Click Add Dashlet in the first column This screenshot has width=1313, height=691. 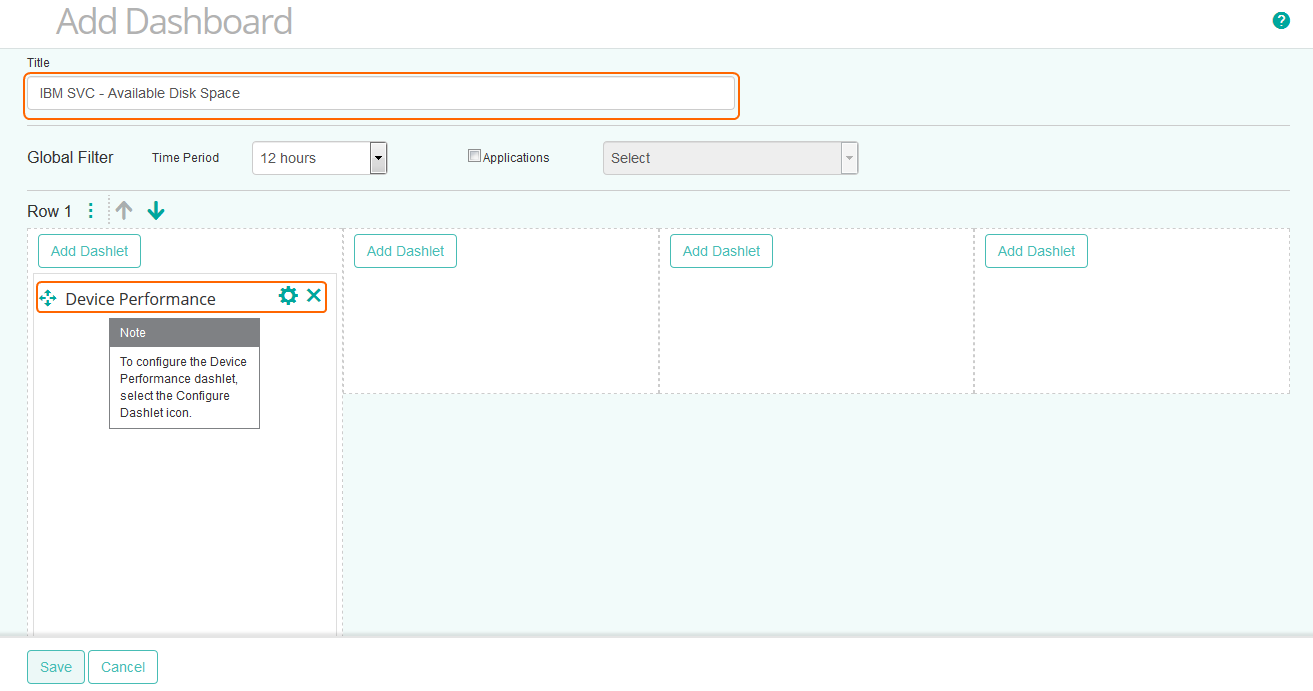tap(89, 251)
